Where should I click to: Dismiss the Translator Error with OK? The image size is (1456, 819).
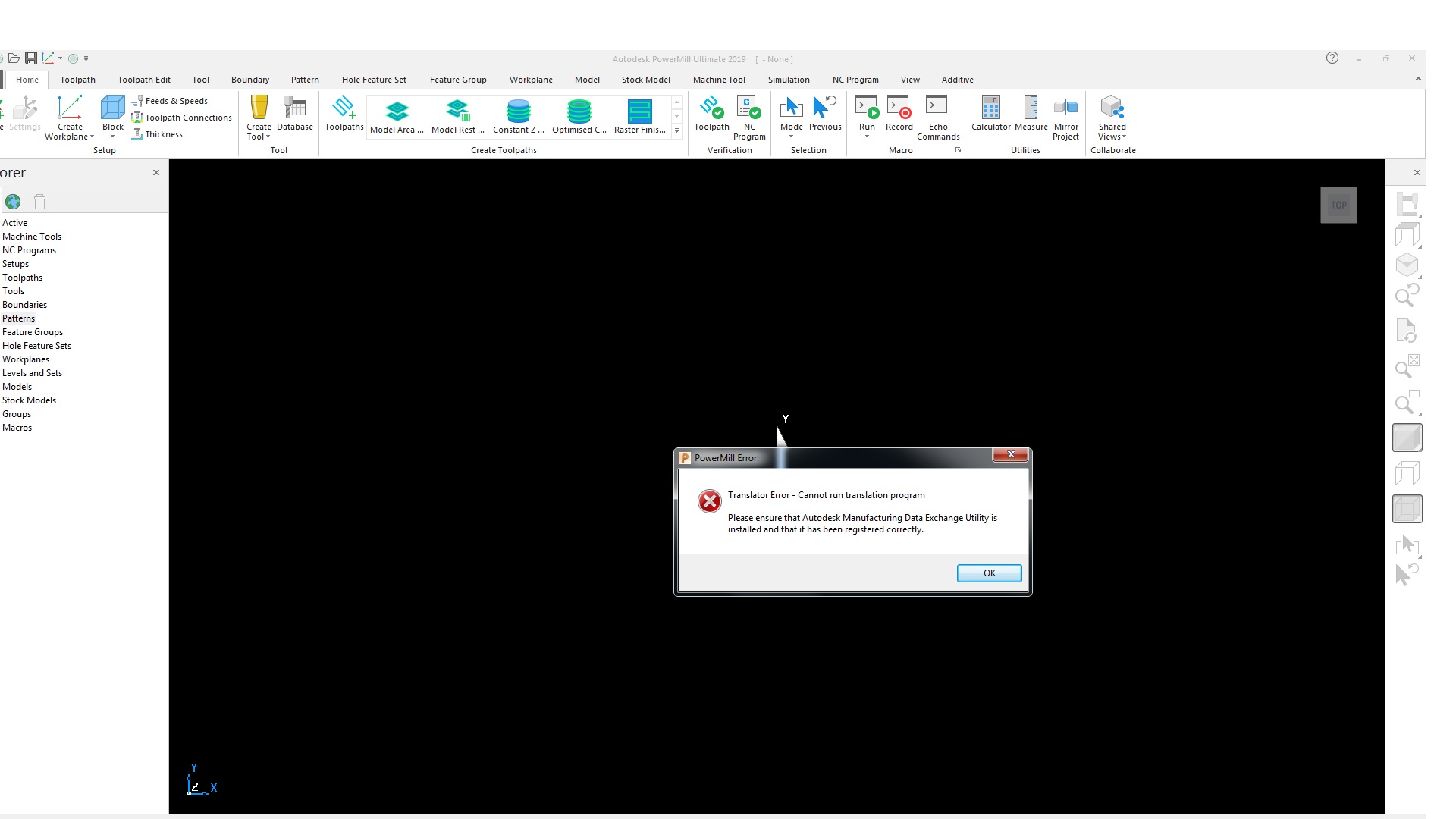(988, 573)
